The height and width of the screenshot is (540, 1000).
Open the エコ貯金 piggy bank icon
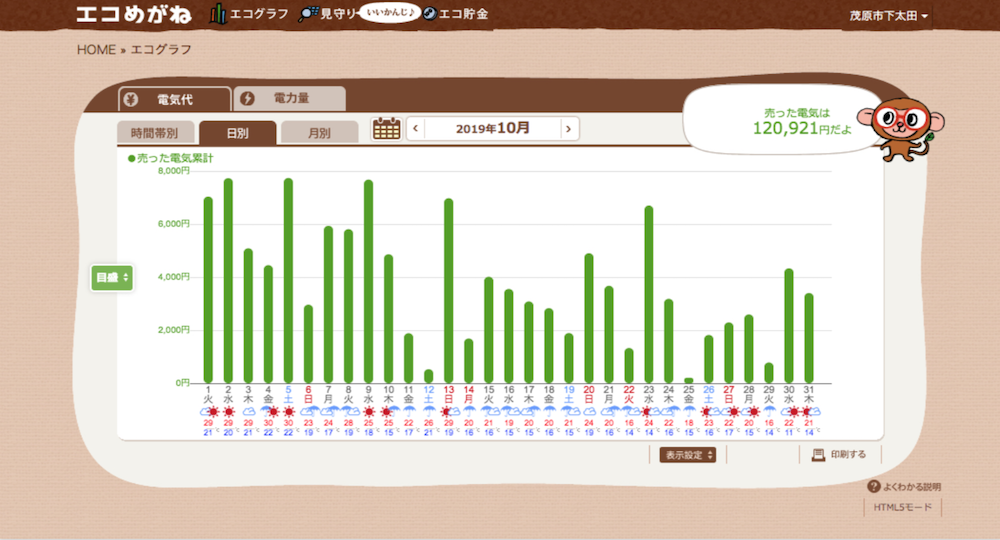(430, 13)
